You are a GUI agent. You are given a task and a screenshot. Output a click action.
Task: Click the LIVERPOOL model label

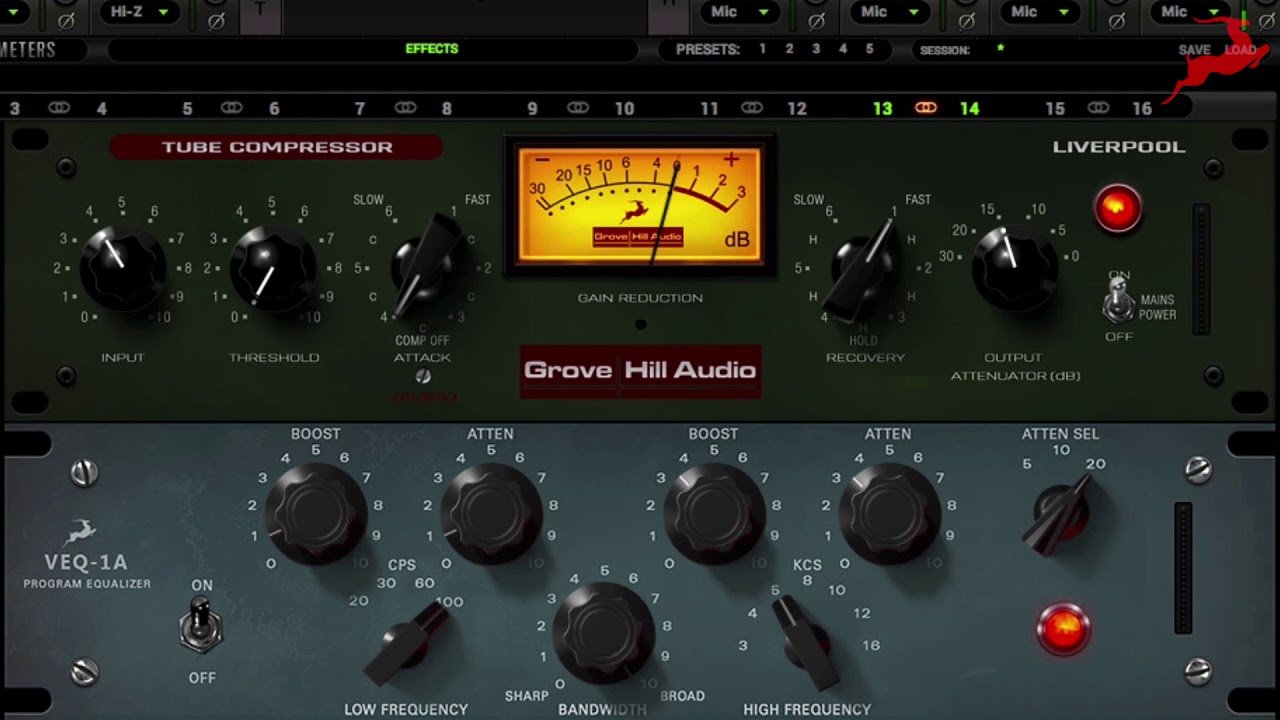[1119, 147]
